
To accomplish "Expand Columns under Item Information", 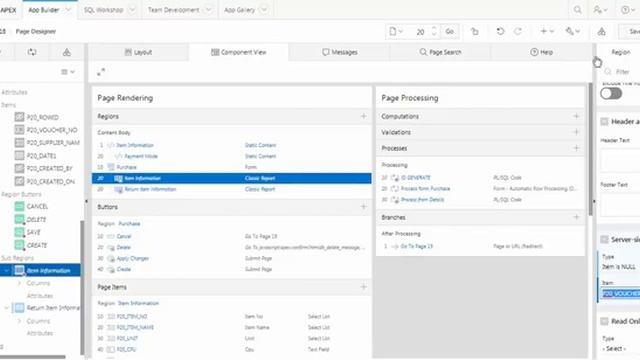I will pos(19,283).
